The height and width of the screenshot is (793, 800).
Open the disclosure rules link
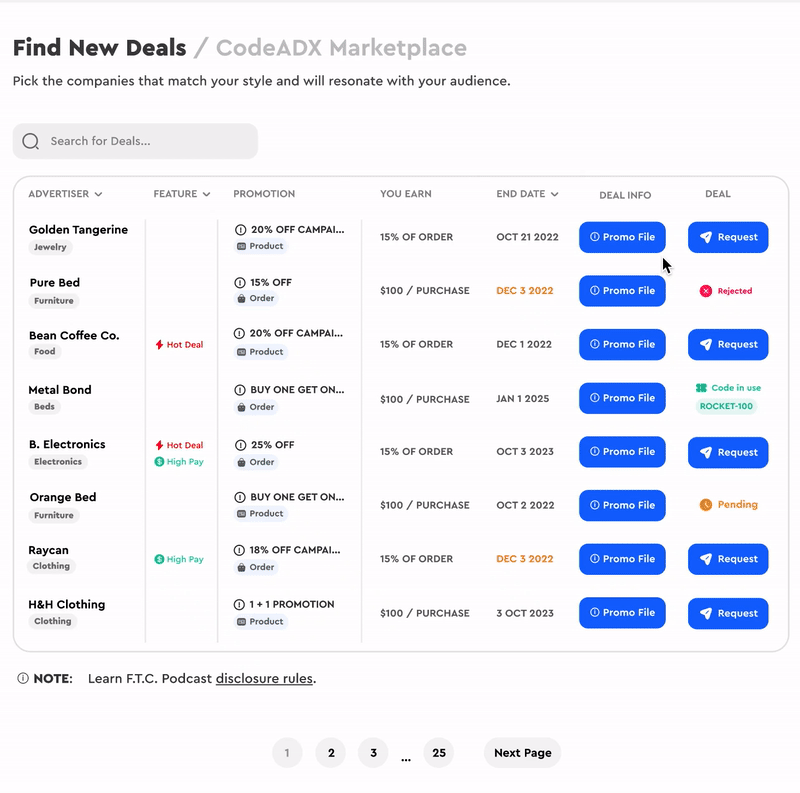[x=264, y=679]
